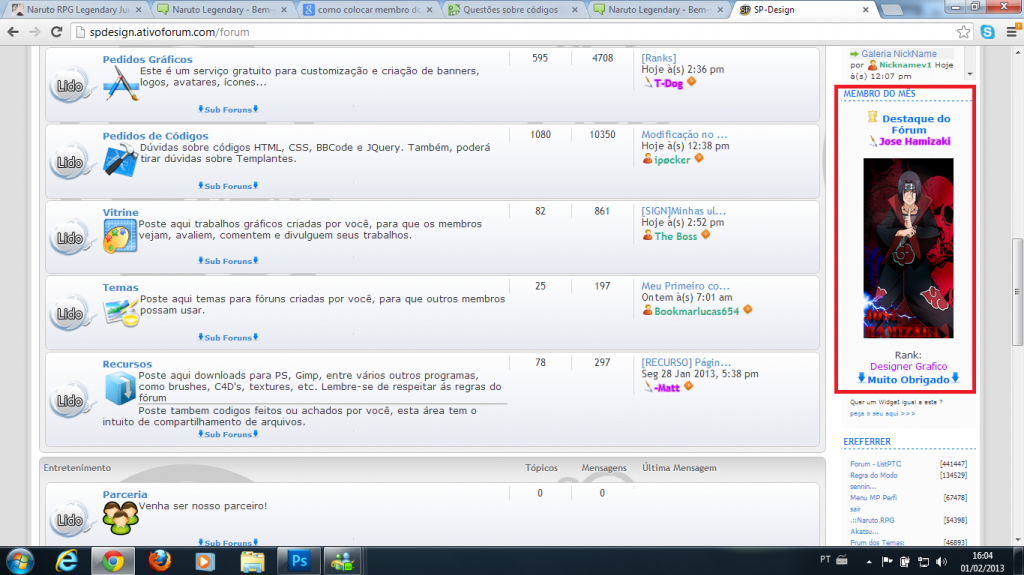Screen dimensions: 1024x575
Task: Open the Vitrine forum link
Action: [x=120, y=212]
